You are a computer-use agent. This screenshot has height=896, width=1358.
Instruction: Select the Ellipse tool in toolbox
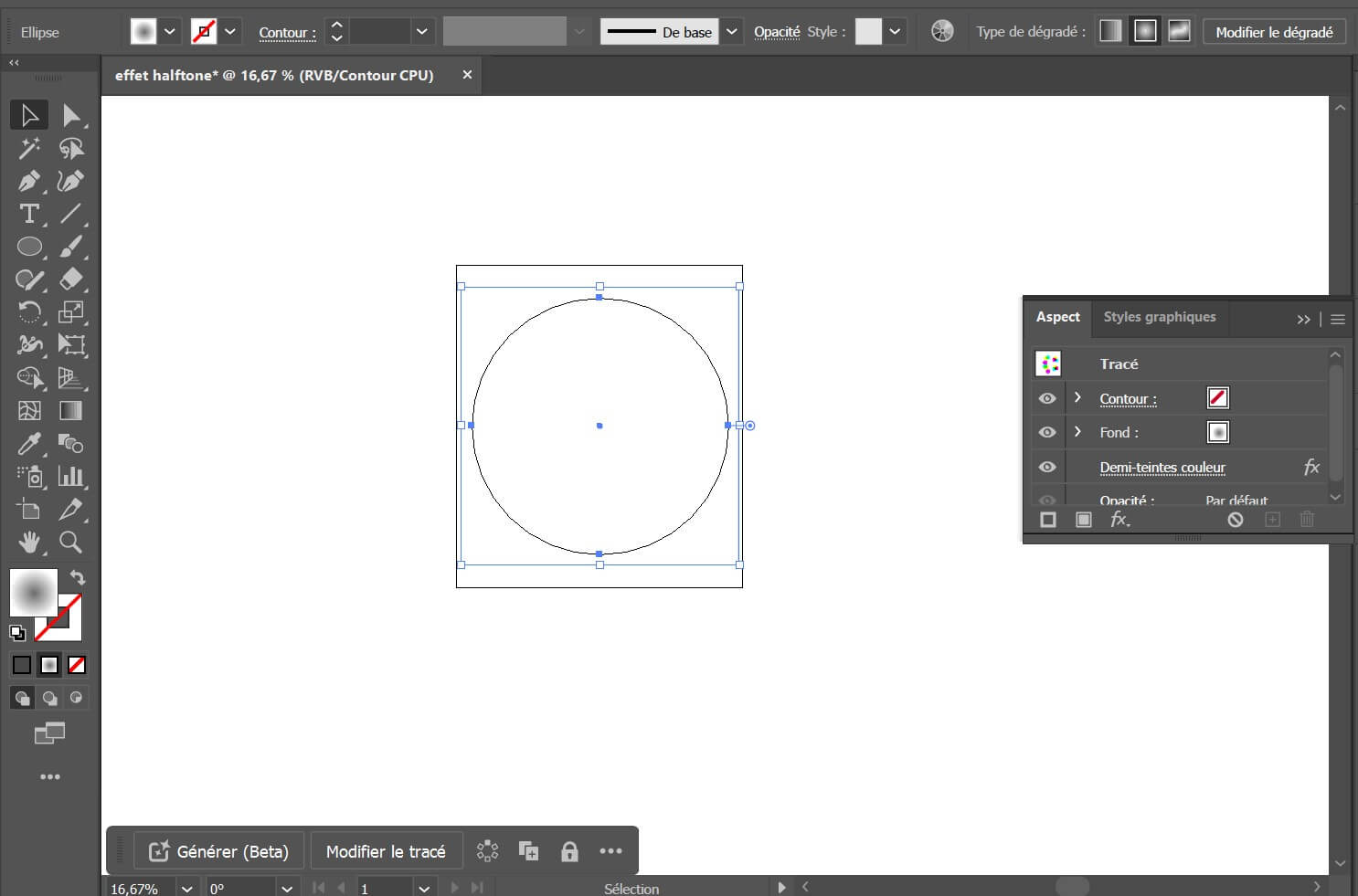(29, 247)
